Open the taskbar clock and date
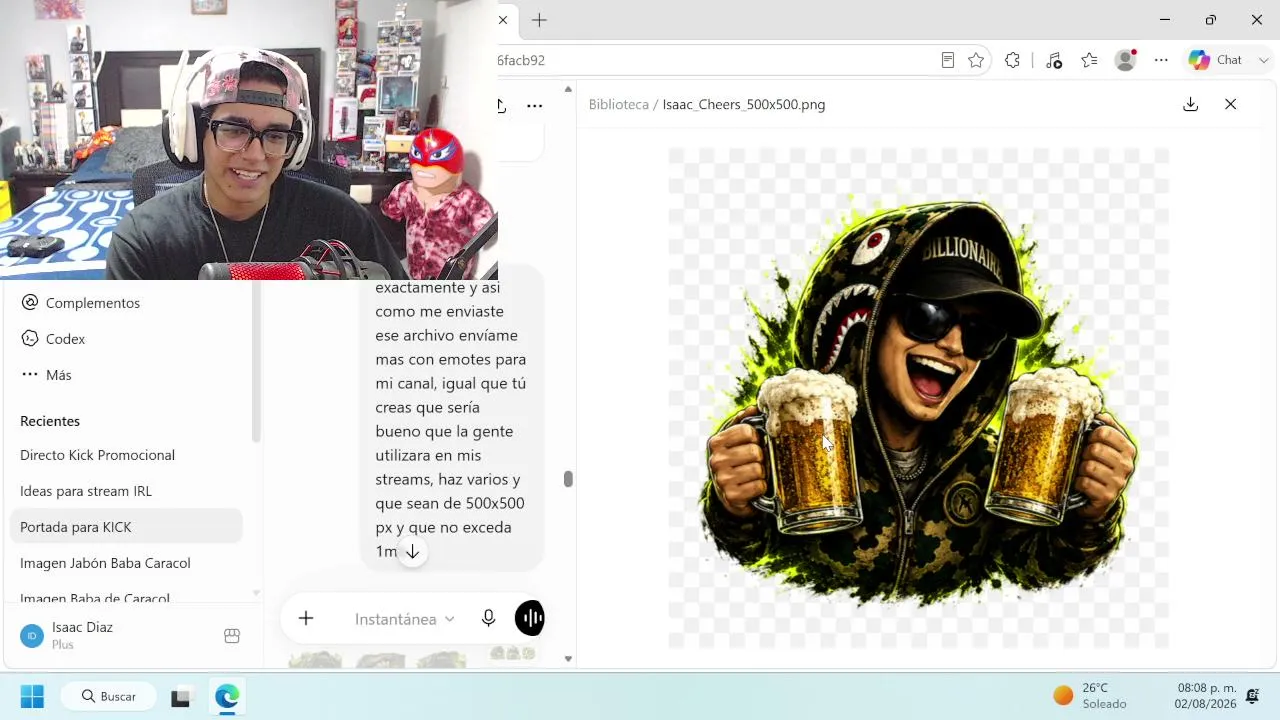This screenshot has width=1280, height=720. (x=1205, y=696)
